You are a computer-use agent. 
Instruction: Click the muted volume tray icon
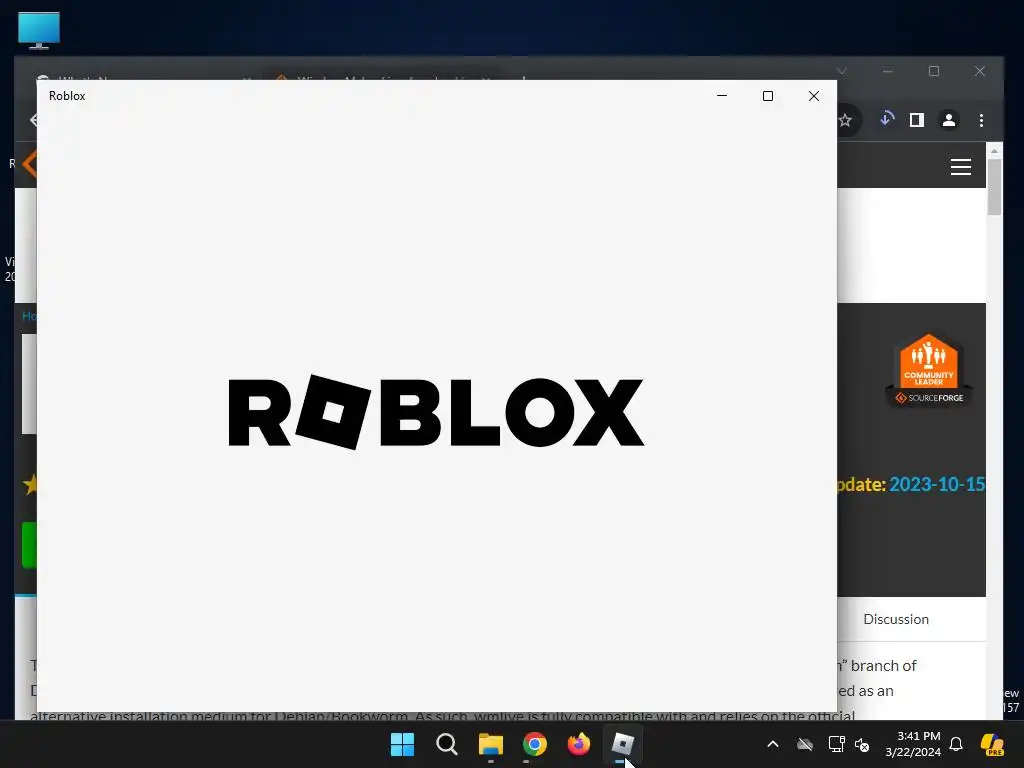[862, 745]
